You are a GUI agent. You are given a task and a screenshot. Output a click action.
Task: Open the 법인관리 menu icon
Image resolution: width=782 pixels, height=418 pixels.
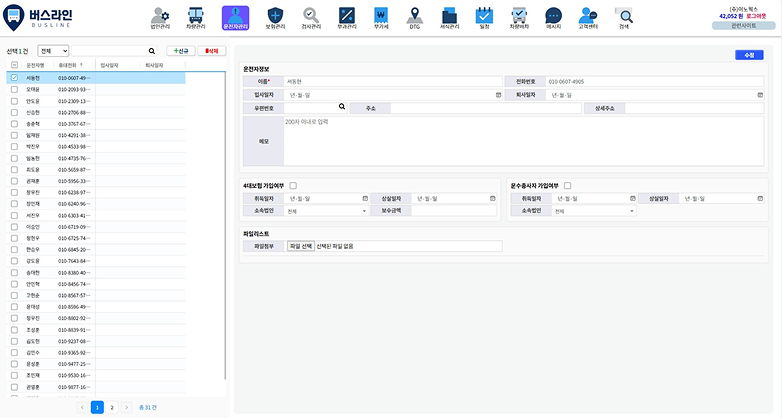click(158, 16)
